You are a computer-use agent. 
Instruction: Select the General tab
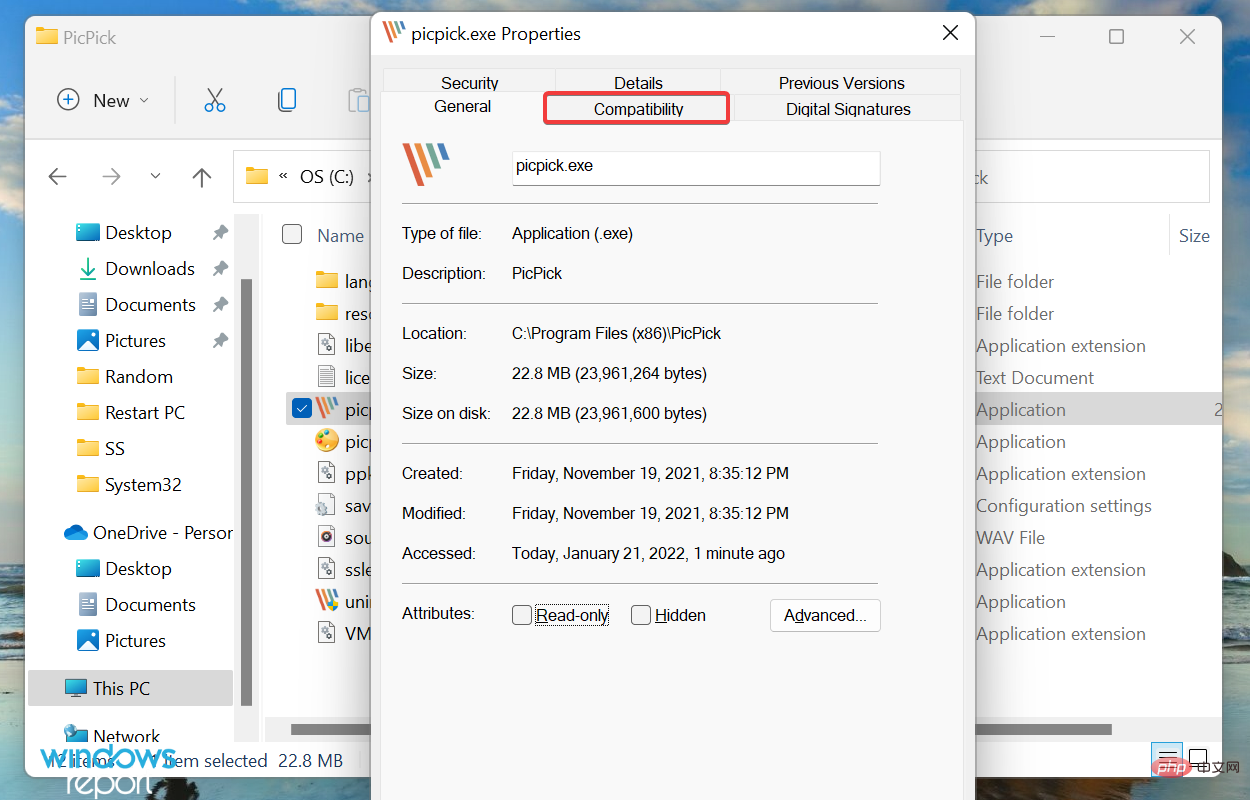pos(462,106)
